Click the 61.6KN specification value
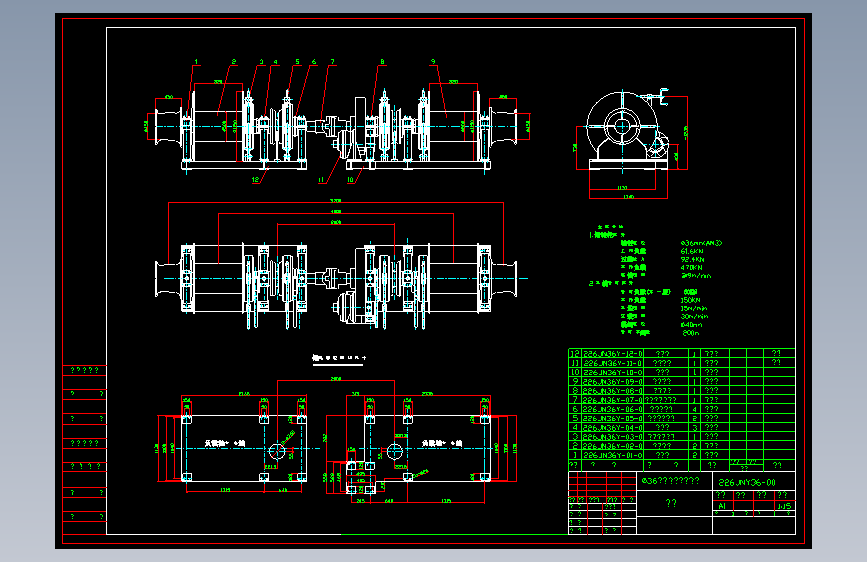867x562 pixels. (x=692, y=251)
